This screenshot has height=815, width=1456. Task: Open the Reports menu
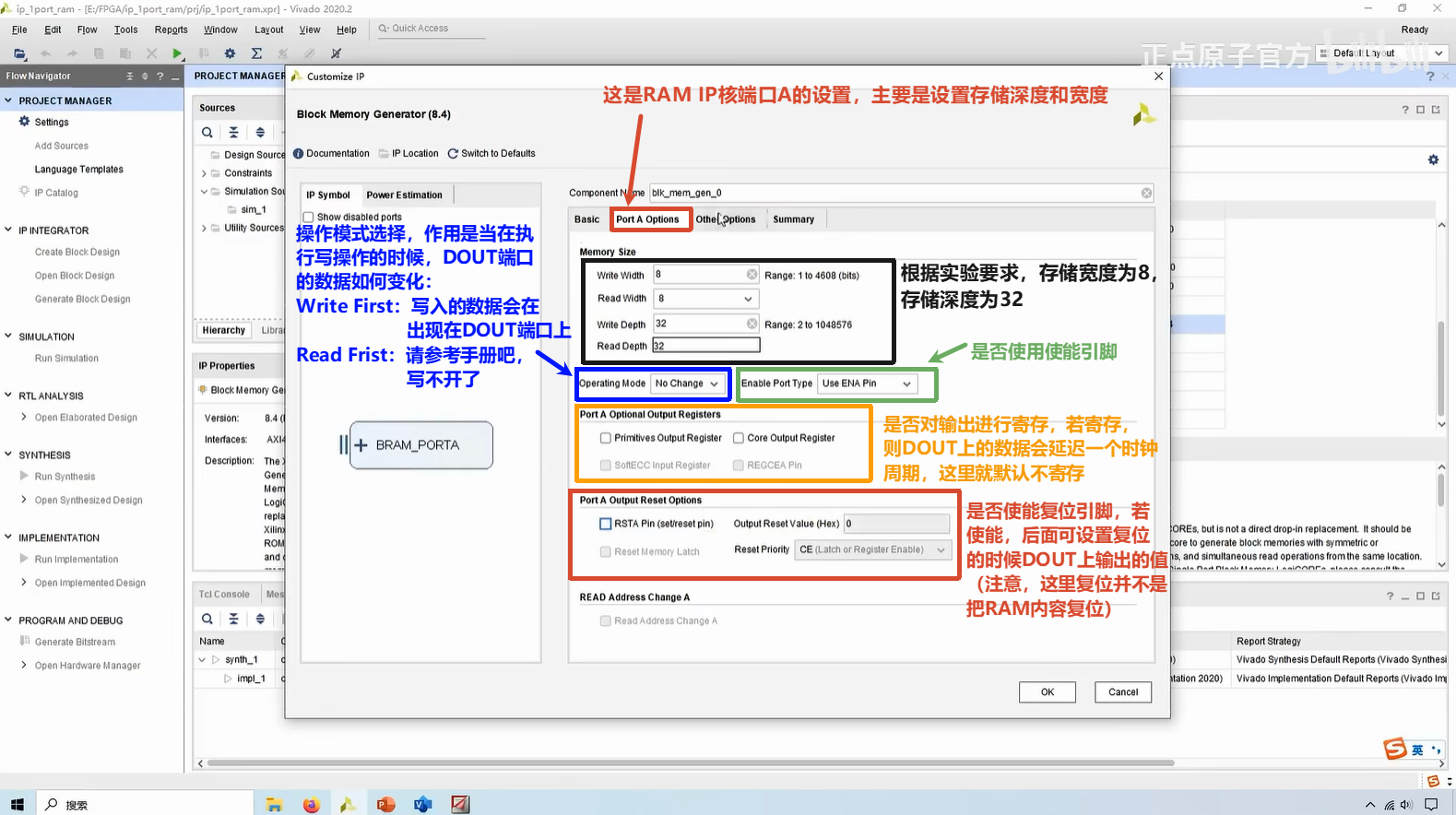coord(172,30)
